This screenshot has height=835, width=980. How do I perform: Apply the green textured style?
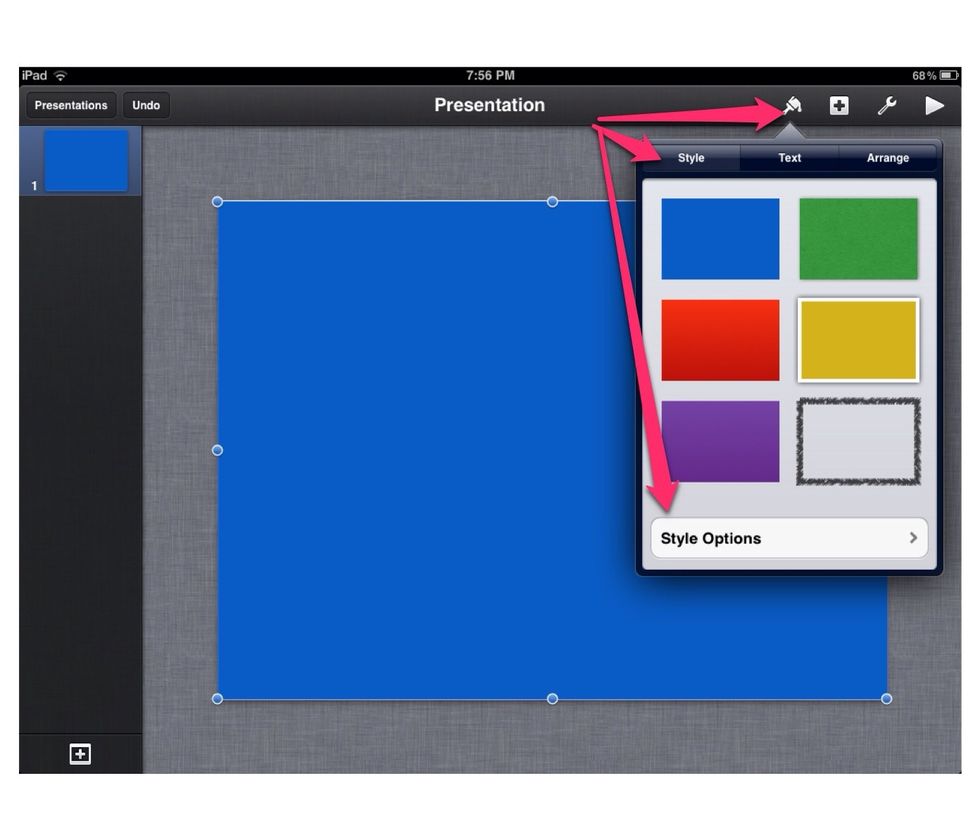[x=858, y=239]
